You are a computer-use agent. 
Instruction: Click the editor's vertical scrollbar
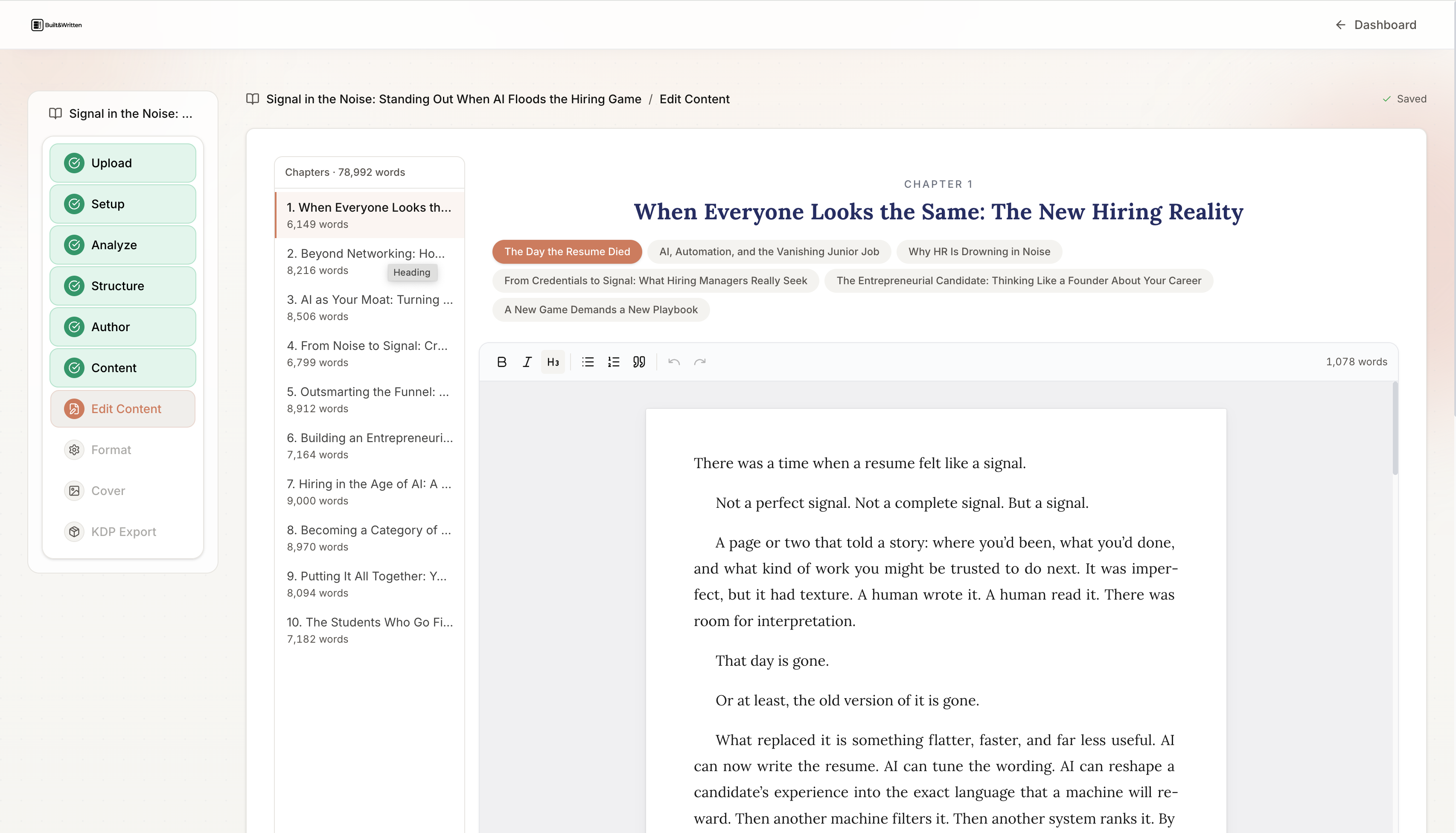pyautogui.click(x=1395, y=429)
